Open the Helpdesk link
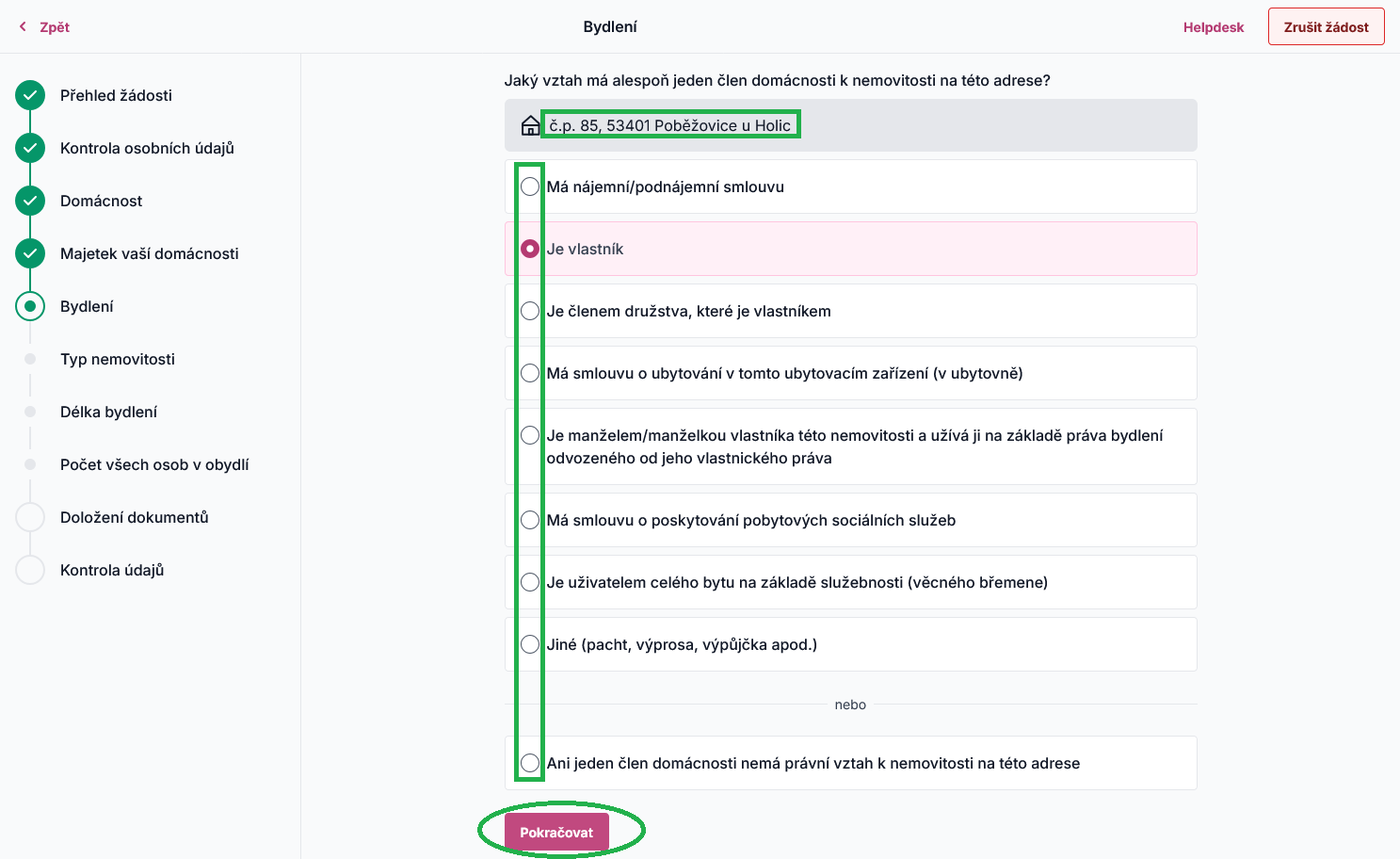The height and width of the screenshot is (859, 1400). point(1214,27)
